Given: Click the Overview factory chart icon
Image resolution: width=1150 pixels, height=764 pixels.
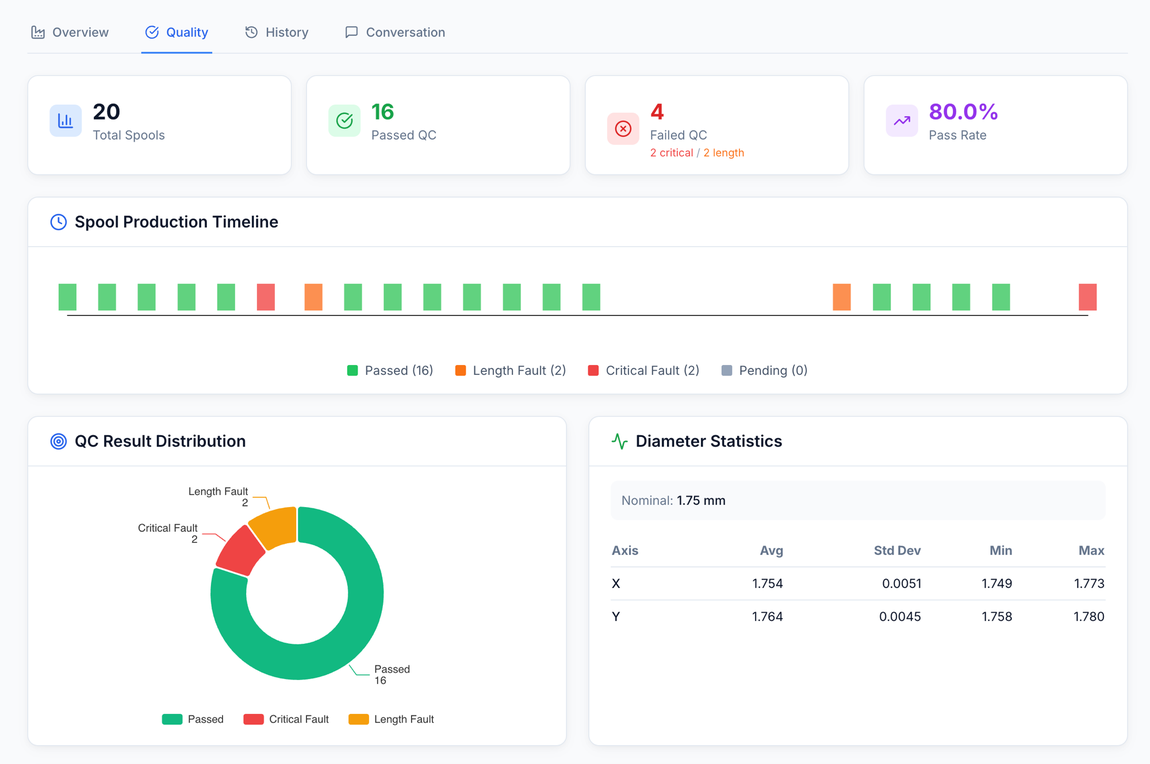Looking at the screenshot, I should tap(38, 32).
